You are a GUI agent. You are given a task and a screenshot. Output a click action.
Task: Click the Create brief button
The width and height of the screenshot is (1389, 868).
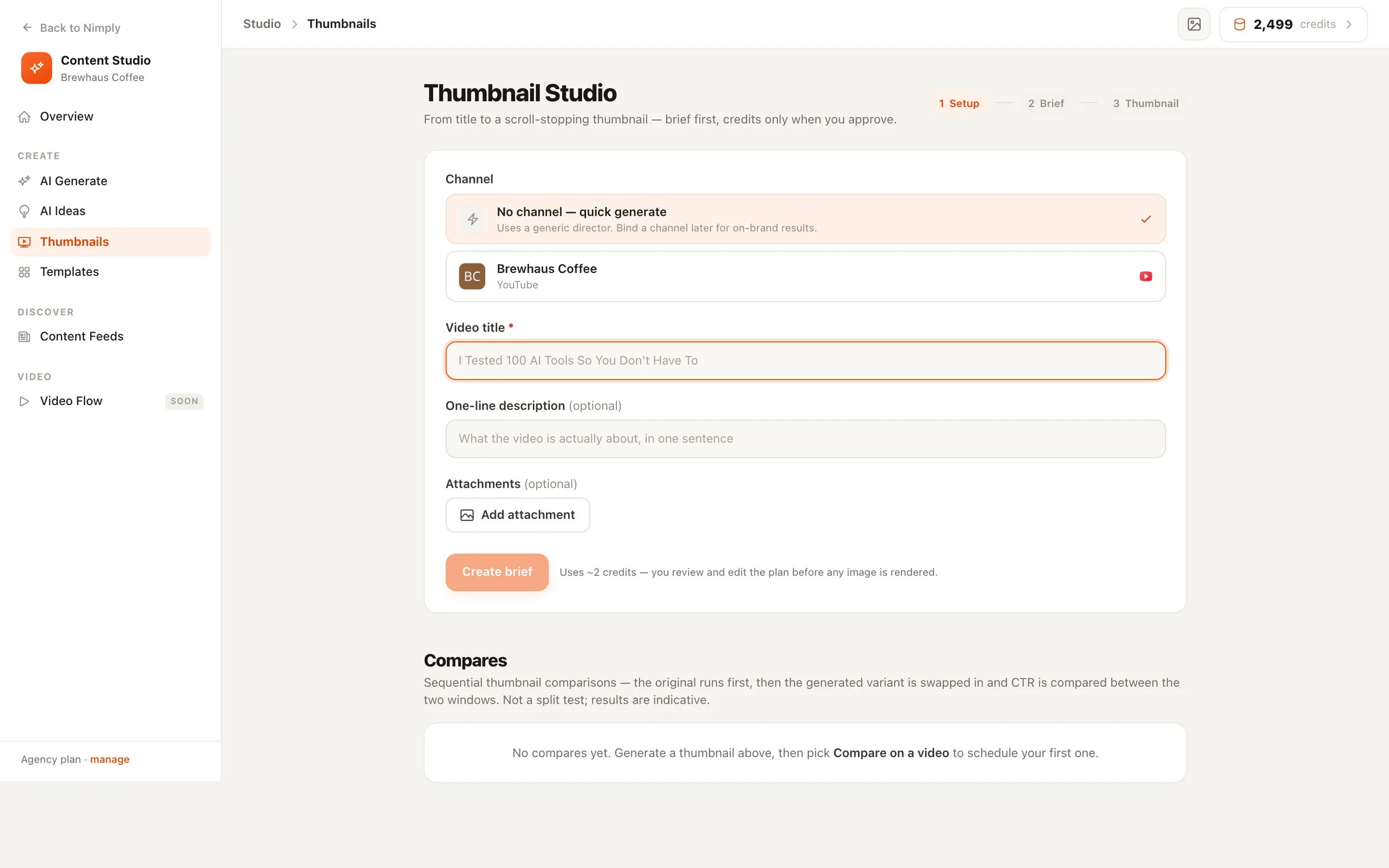[x=497, y=572]
